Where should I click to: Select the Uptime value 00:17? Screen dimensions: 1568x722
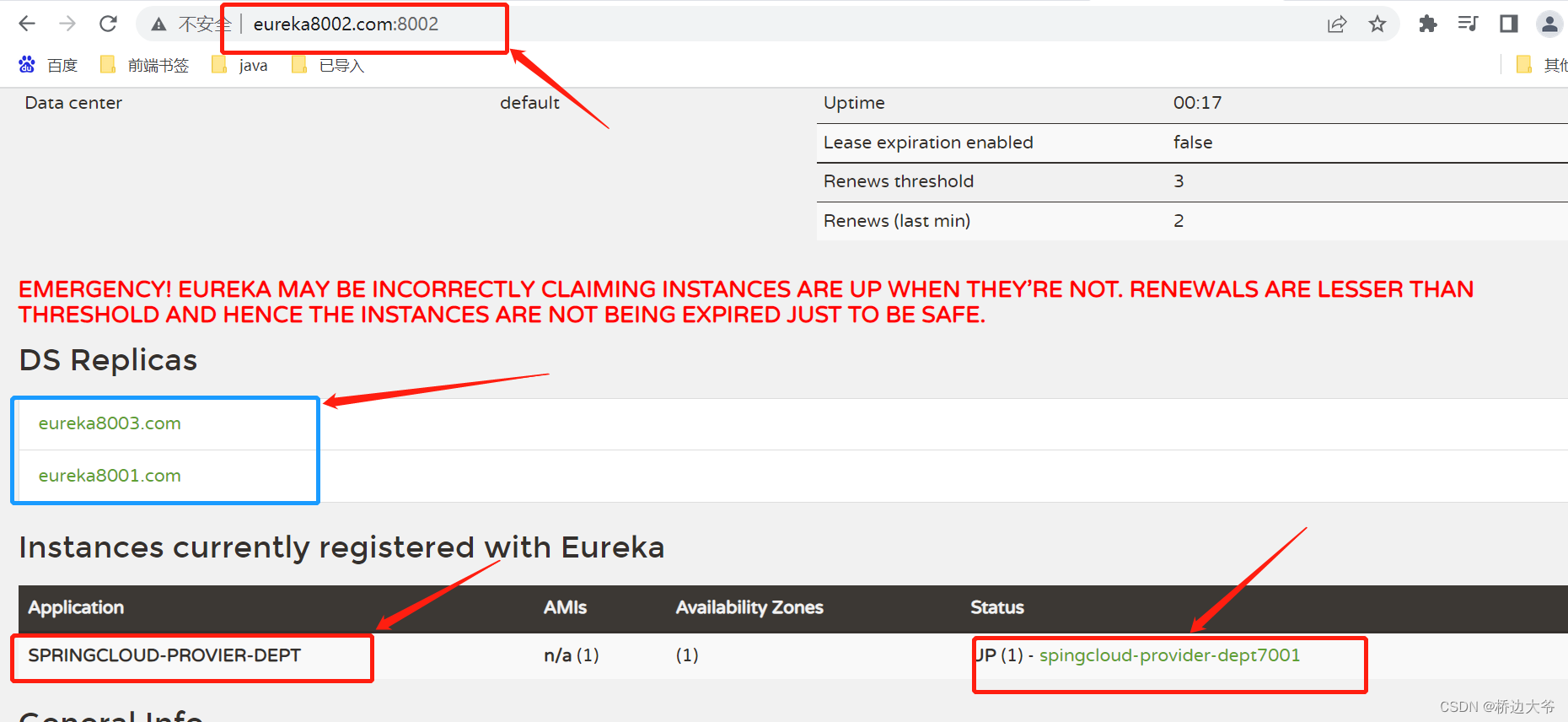coord(1197,103)
